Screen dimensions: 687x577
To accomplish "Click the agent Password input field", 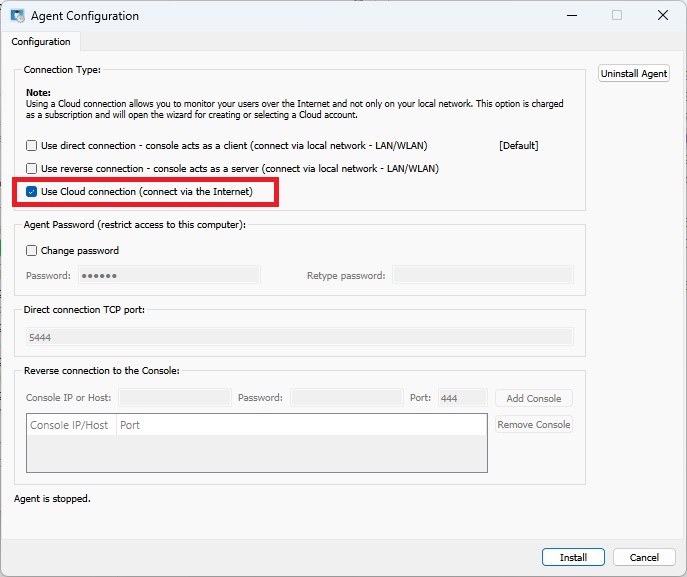I will coord(168,275).
